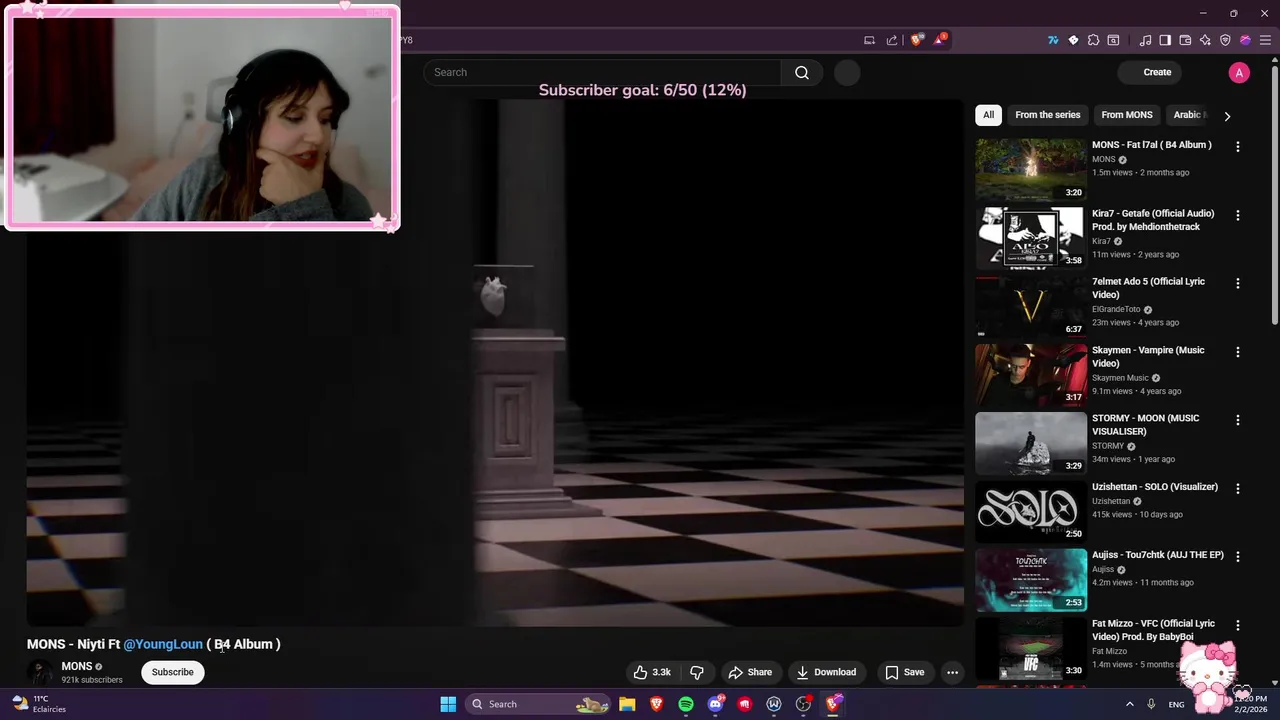The image size is (1280, 720).
Task: Toggle the Brave sidebar panel icon
Action: tap(1165, 40)
